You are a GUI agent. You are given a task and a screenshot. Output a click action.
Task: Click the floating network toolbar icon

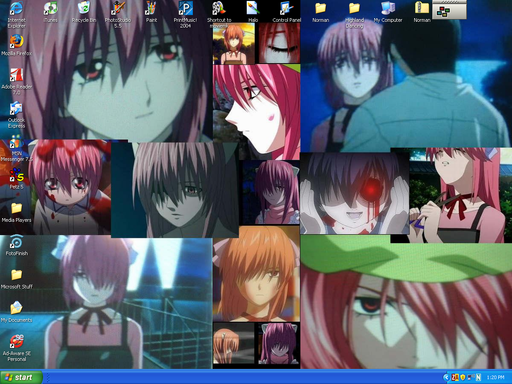point(443,12)
